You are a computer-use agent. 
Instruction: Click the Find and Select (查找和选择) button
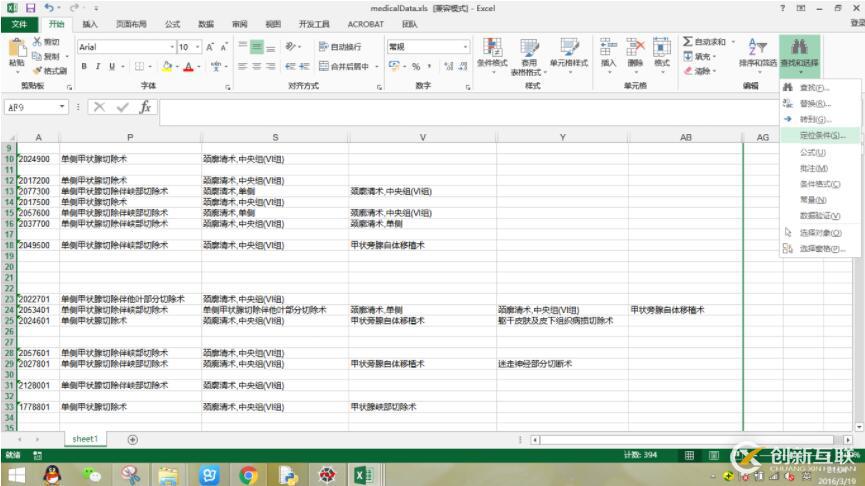pos(799,54)
